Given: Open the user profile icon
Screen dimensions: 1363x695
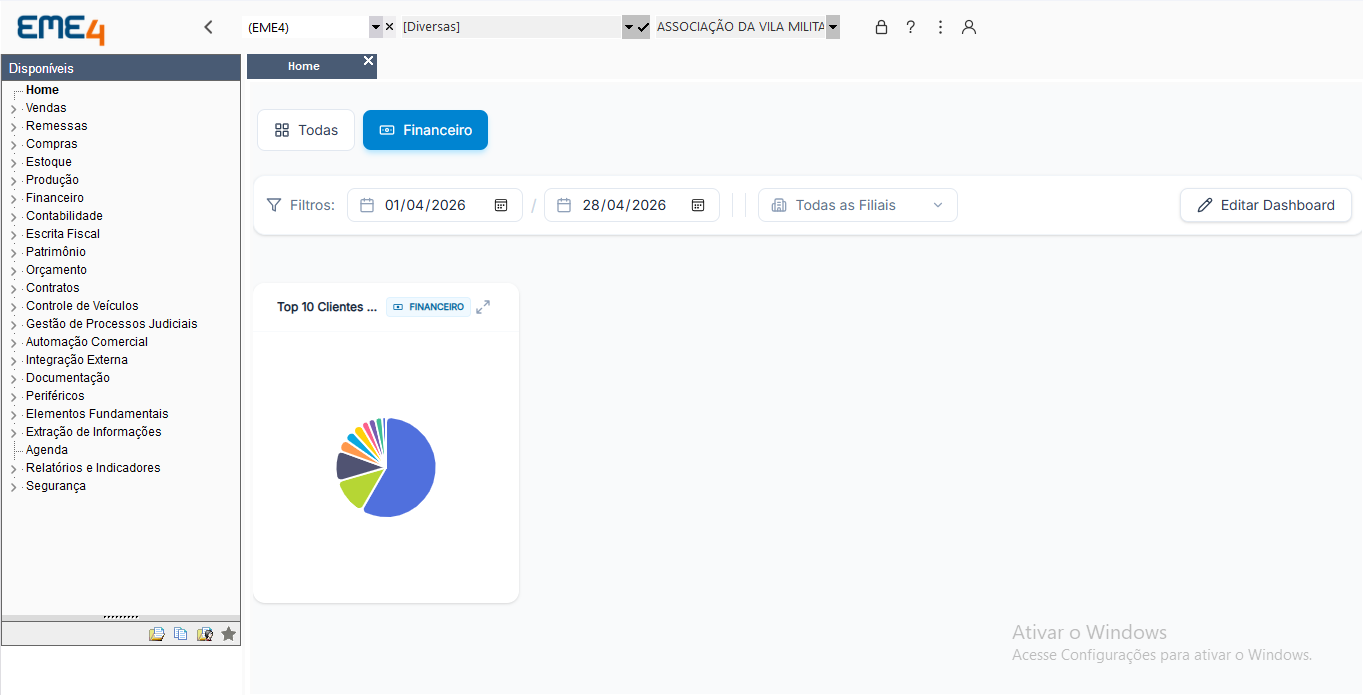Looking at the screenshot, I should pyautogui.click(x=968, y=27).
